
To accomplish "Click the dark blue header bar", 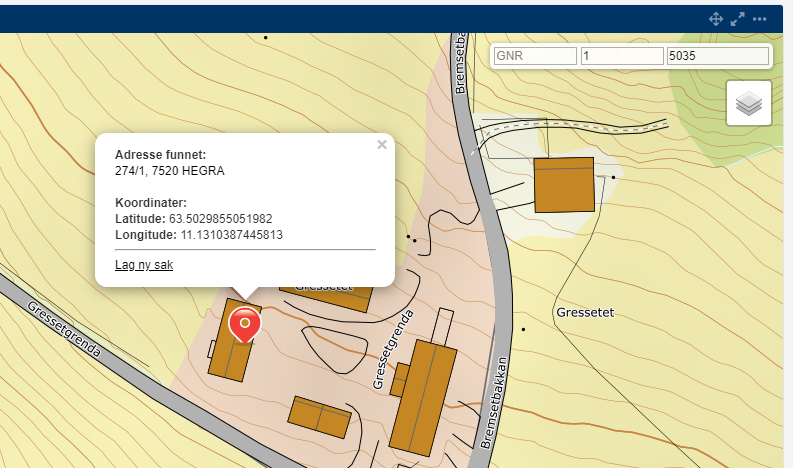I will pos(350,19).
